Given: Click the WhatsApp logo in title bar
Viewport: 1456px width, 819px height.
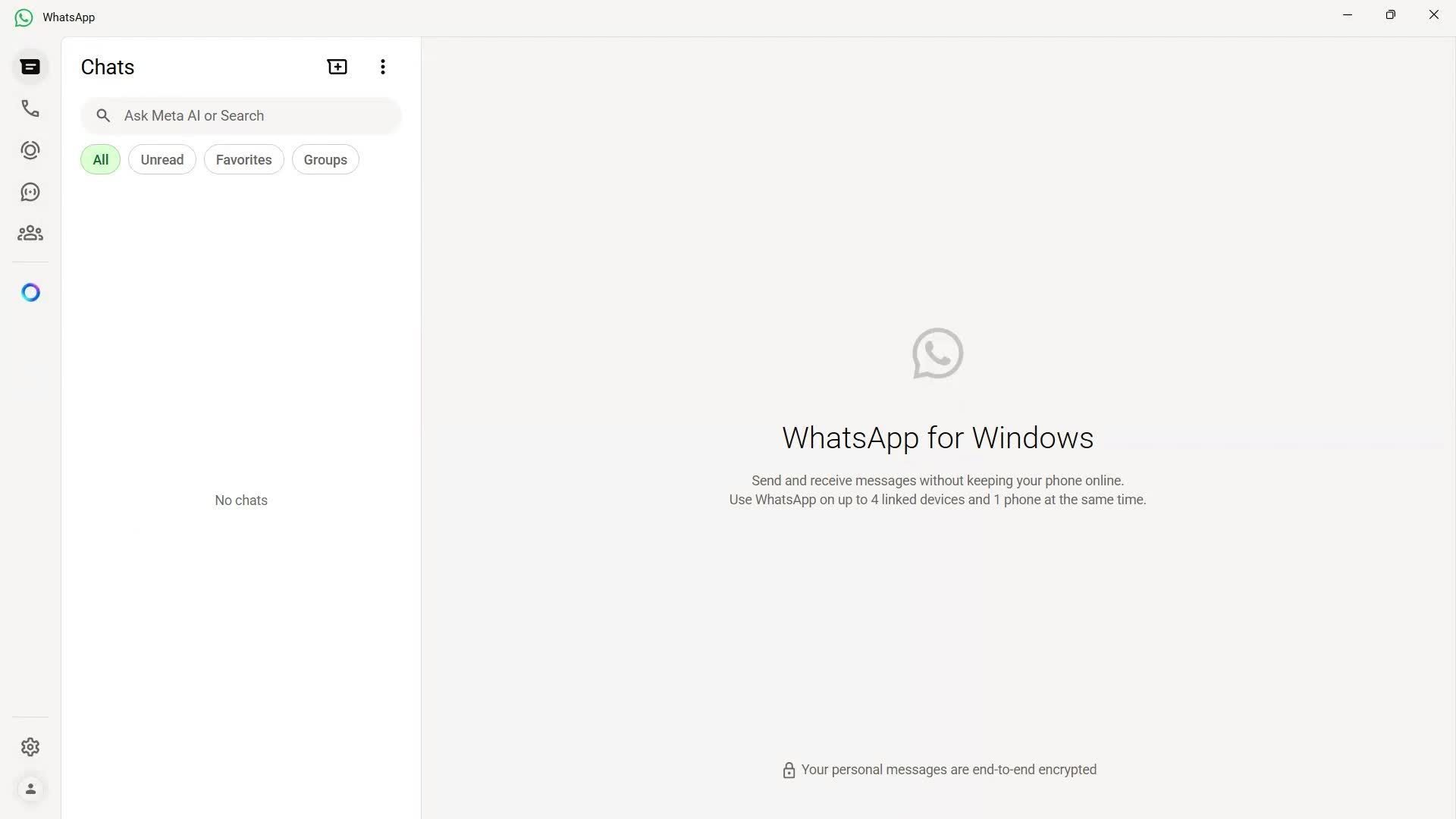Looking at the screenshot, I should pos(24,17).
